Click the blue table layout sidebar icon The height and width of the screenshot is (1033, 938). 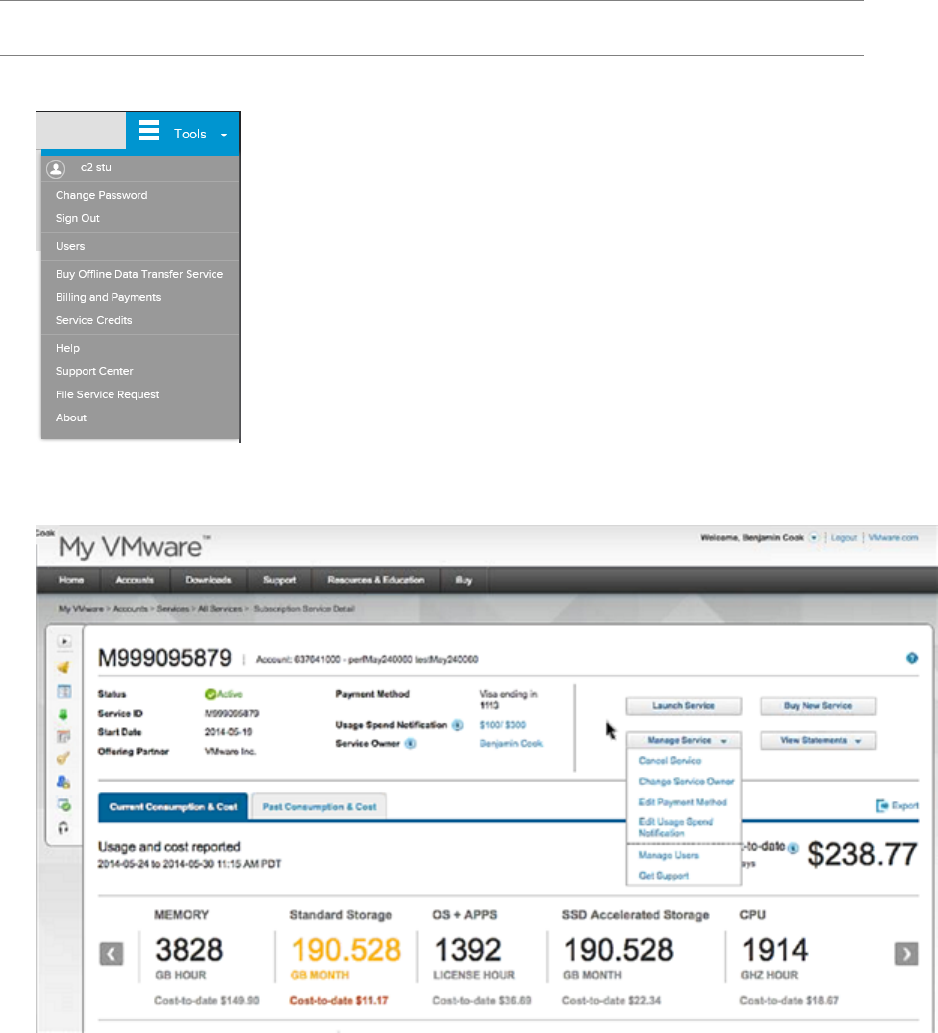tap(64, 691)
